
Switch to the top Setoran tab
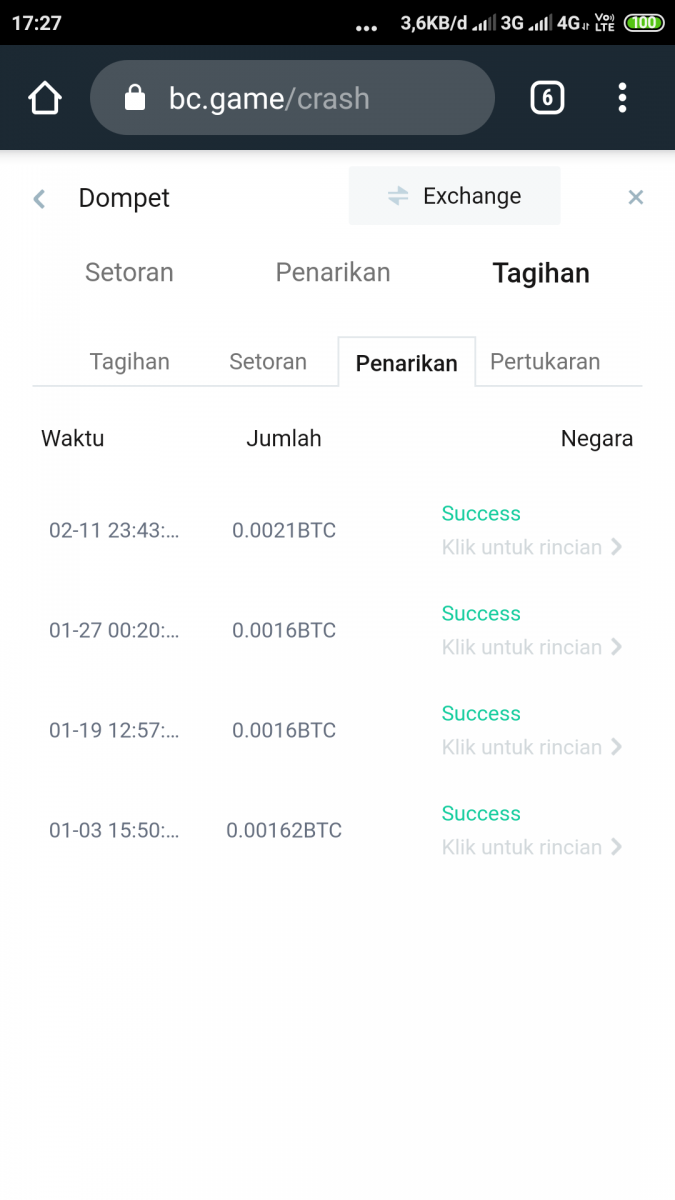click(x=129, y=273)
